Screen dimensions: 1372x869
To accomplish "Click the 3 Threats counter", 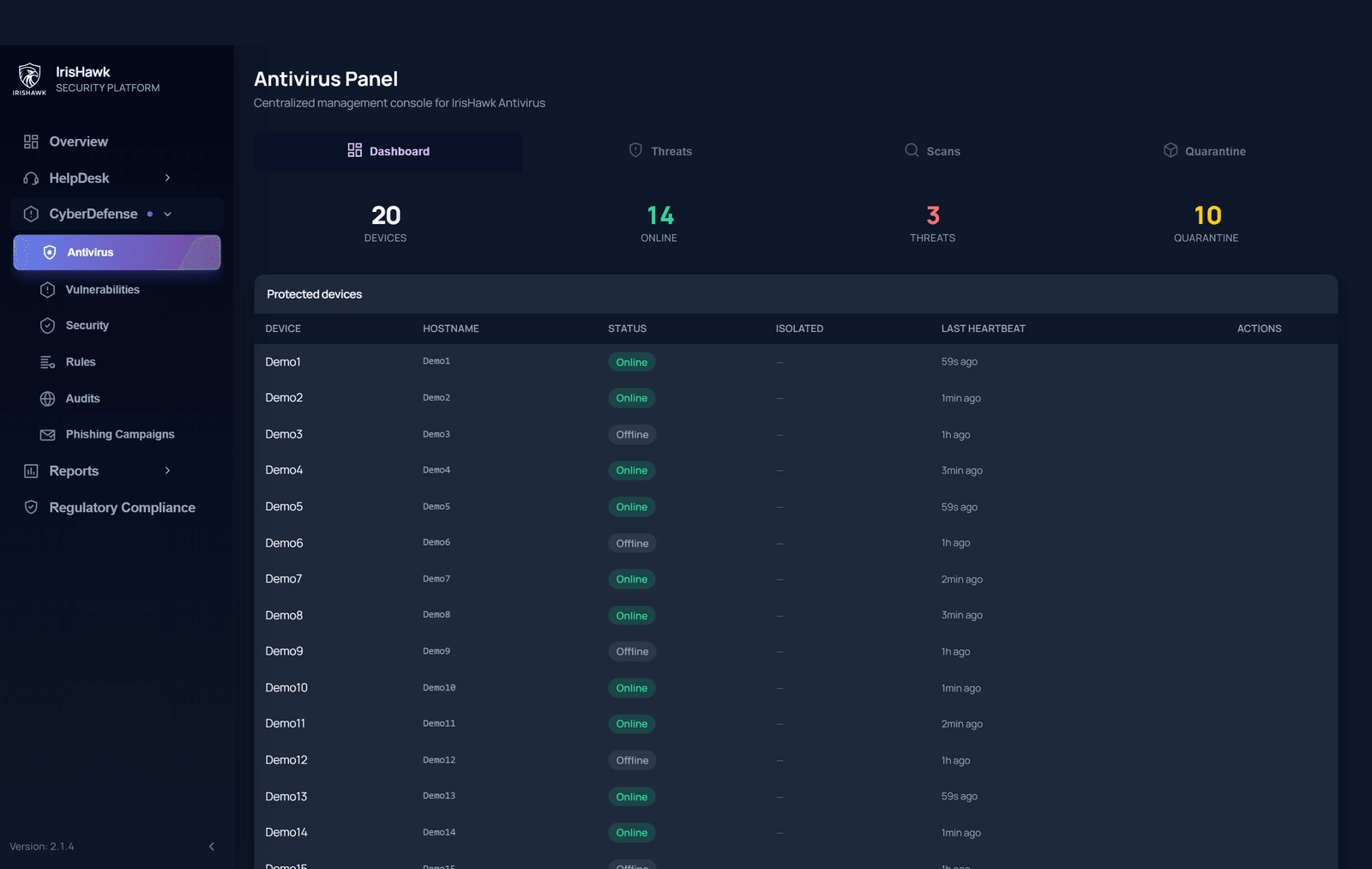I will click(932, 223).
